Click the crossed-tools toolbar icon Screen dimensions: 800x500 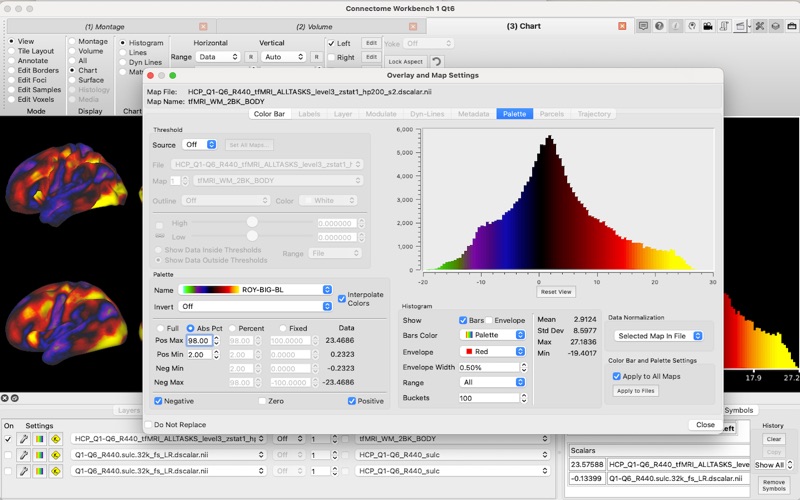tap(760, 26)
